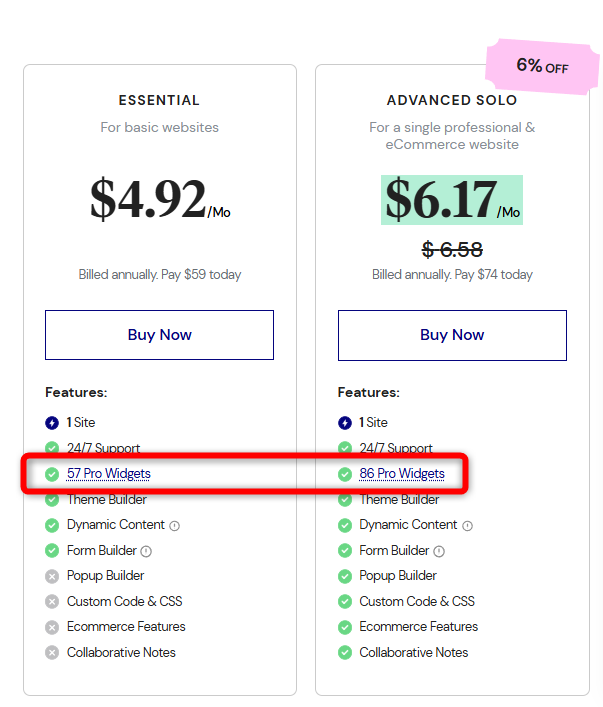Click gray X icon beside Essential Collaborative Notes
This screenshot has height=707, width=603.
click(x=52, y=653)
